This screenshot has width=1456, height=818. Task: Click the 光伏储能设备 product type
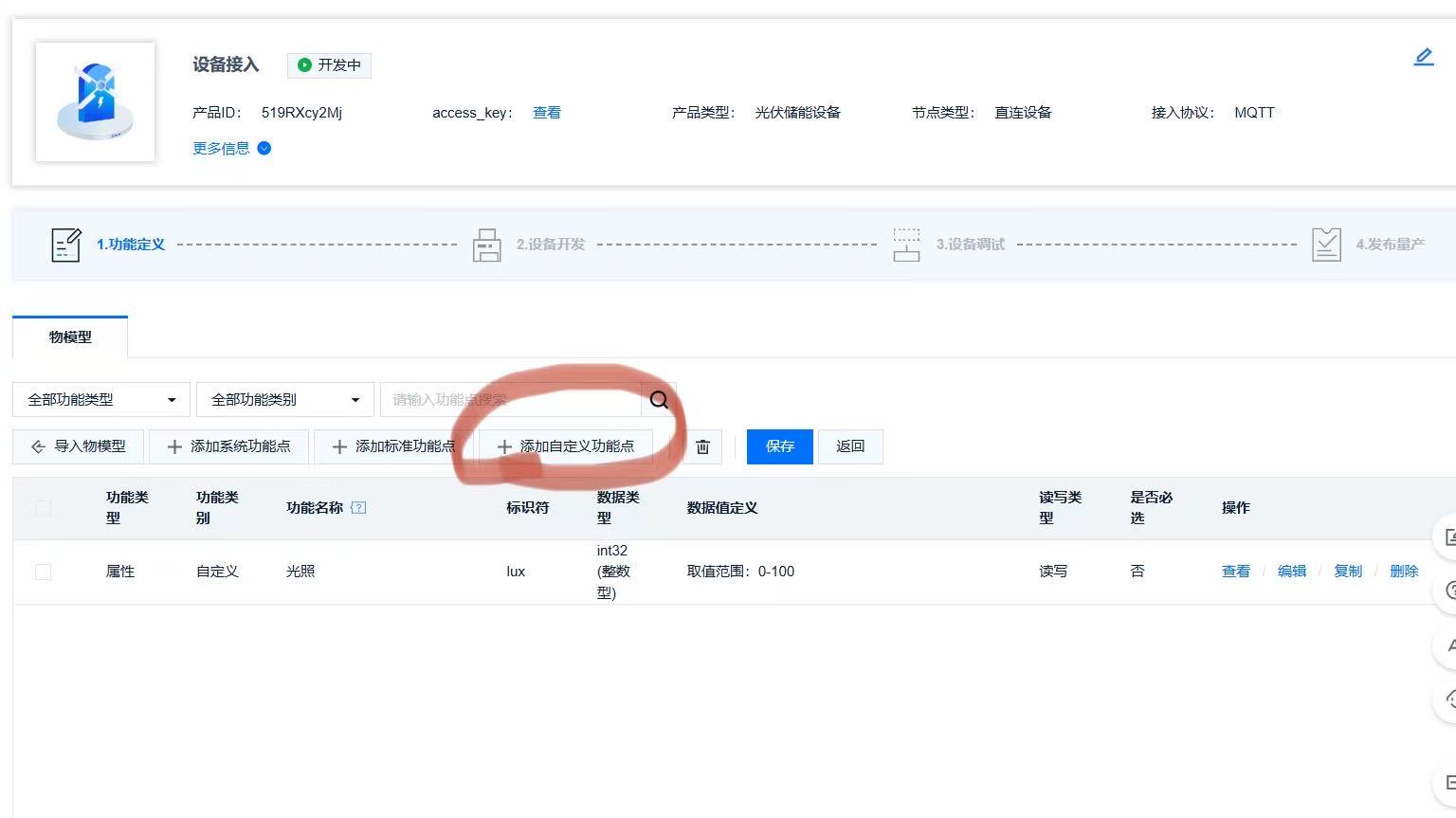(797, 112)
